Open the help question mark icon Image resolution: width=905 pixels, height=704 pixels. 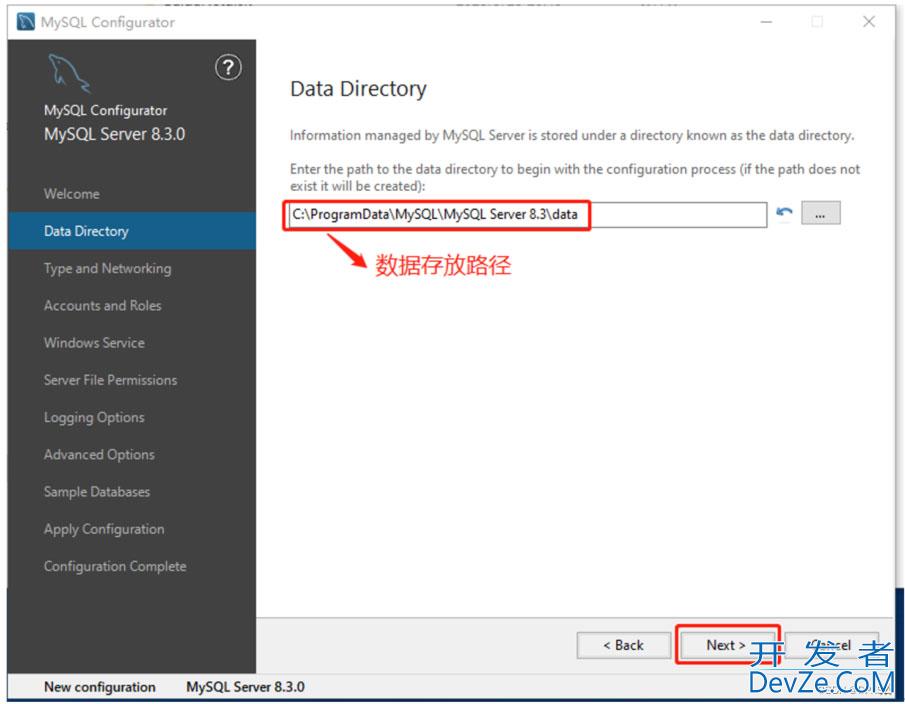(x=228, y=68)
